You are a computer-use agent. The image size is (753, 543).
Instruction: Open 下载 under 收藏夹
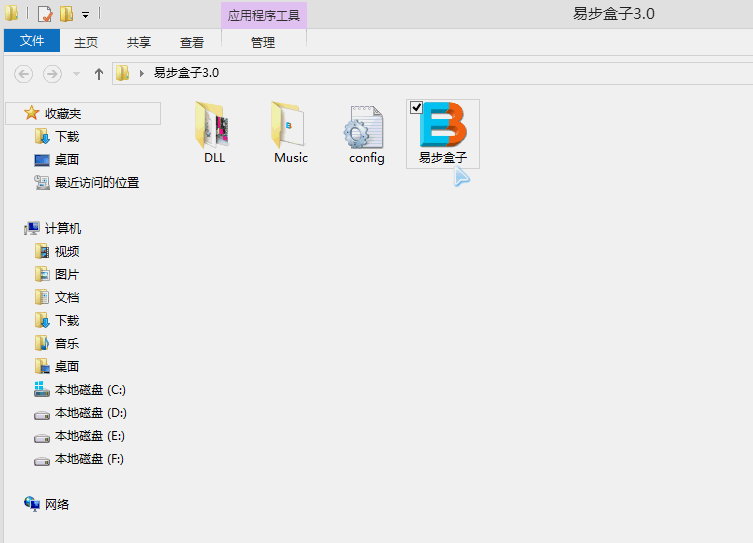(x=67, y=137)
